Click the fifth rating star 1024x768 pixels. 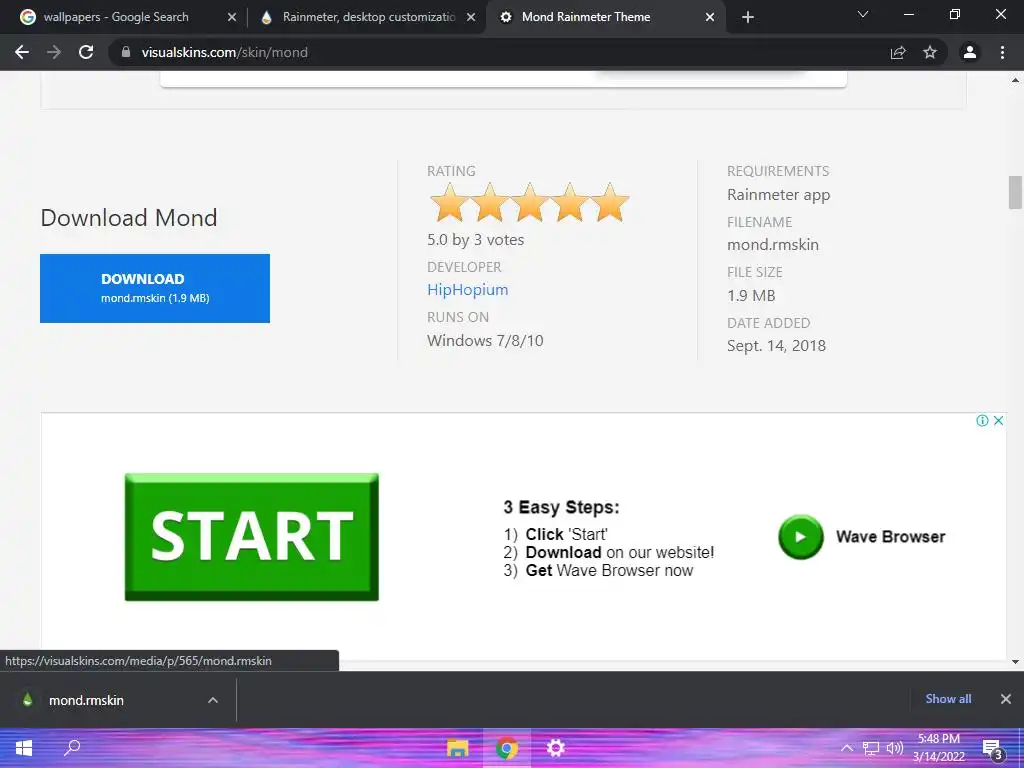tap(610, 202)
